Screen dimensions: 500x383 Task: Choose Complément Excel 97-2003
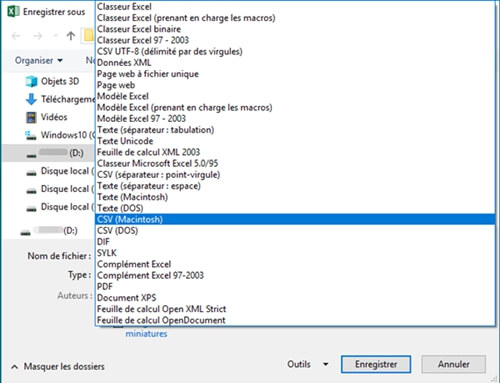pos(295,275)
